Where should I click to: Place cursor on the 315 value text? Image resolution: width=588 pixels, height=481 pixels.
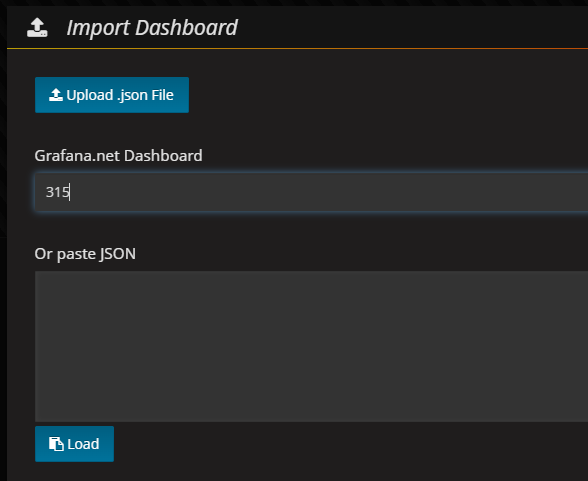(x=57, y=192)
